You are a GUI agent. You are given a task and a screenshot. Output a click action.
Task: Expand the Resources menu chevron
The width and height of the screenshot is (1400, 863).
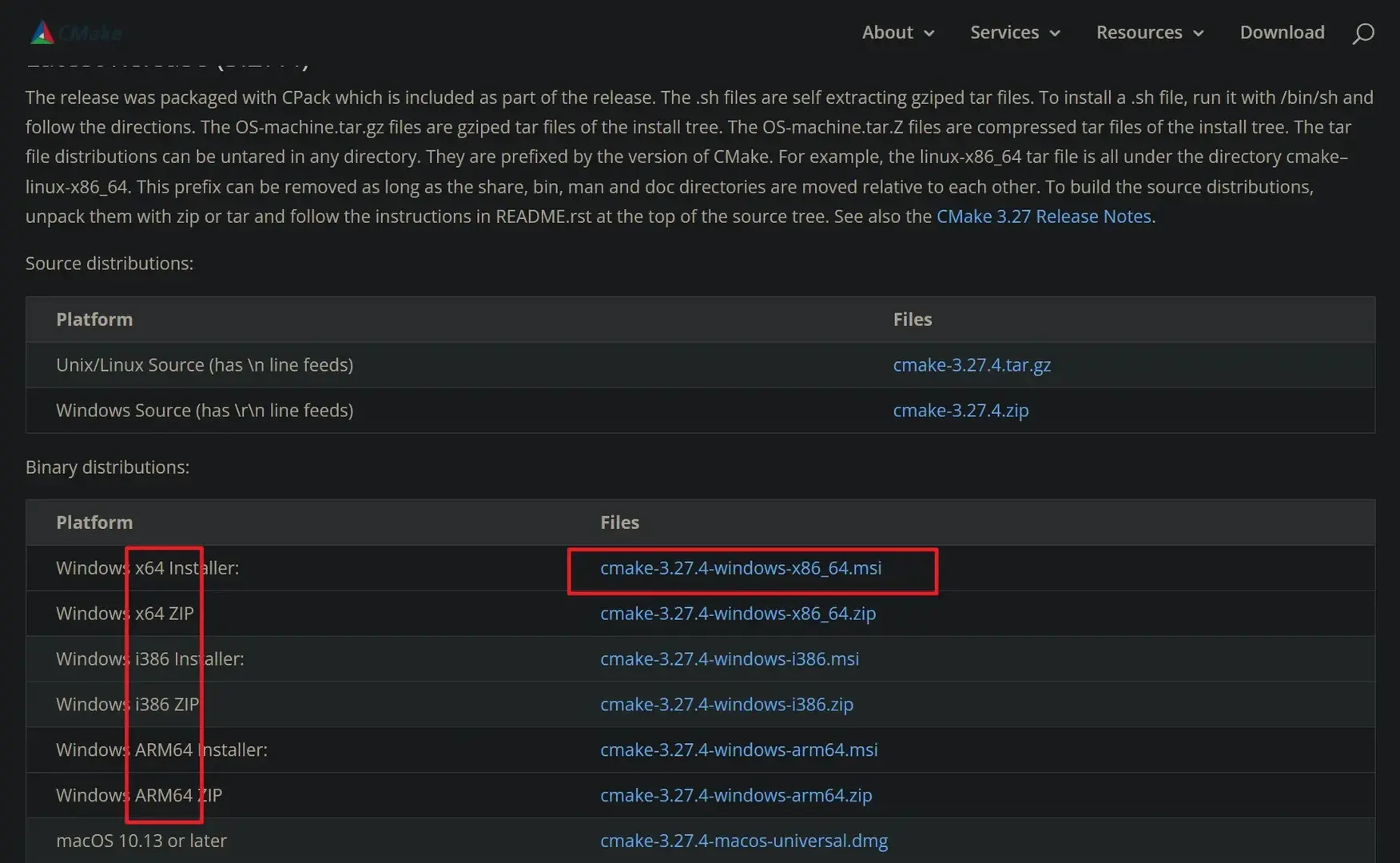click(1198, 34)
